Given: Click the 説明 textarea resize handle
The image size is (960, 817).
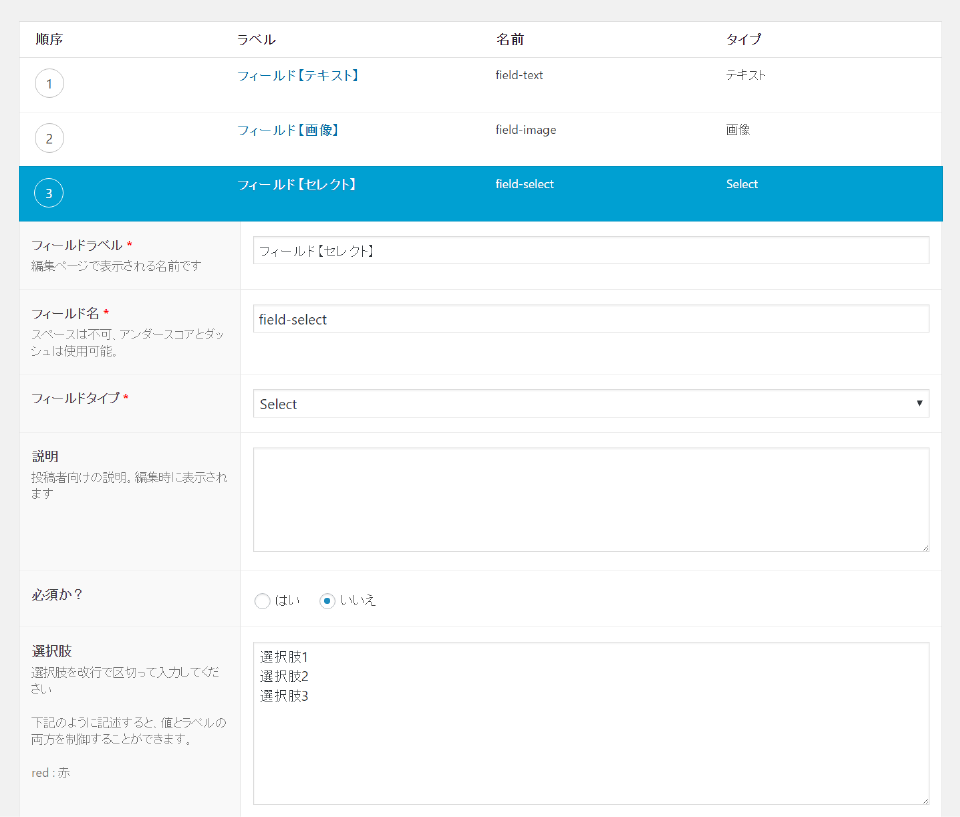Looking at the screenshot, I should (925, 547).
